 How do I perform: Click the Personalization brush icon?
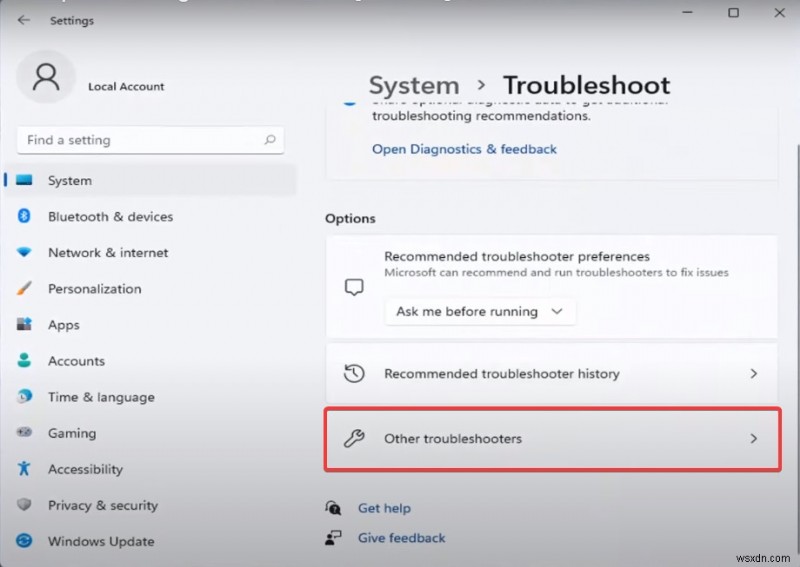[24, 289]
